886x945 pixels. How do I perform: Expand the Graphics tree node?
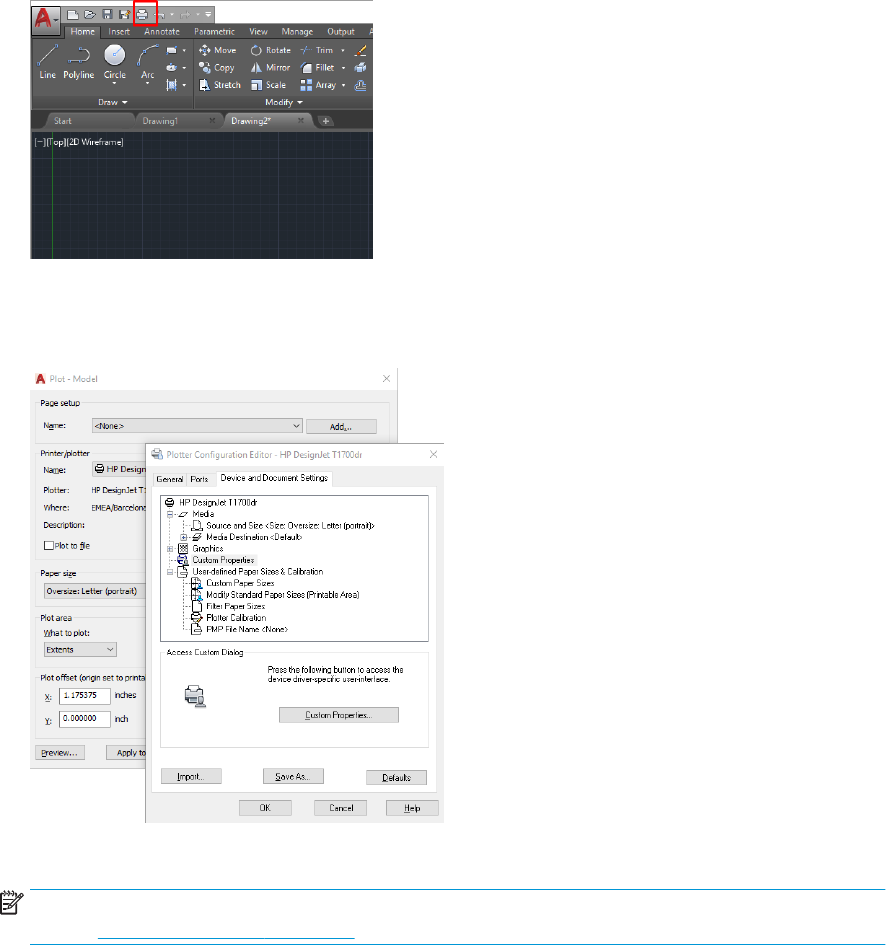coord(170,548)
